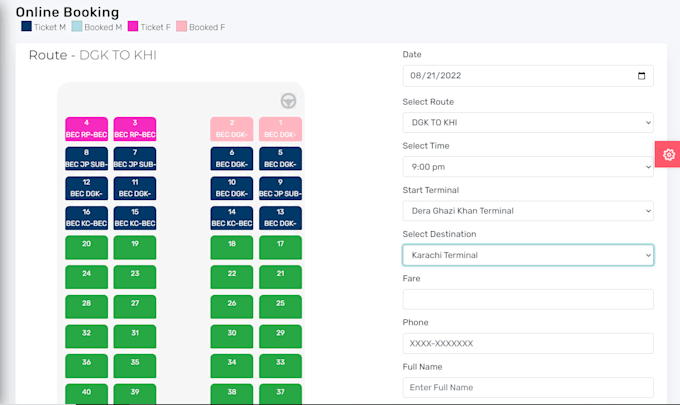Viewport: 680px width, 405px height.
Task: Click the Booked F pink legend swatch
Action: 181,27
